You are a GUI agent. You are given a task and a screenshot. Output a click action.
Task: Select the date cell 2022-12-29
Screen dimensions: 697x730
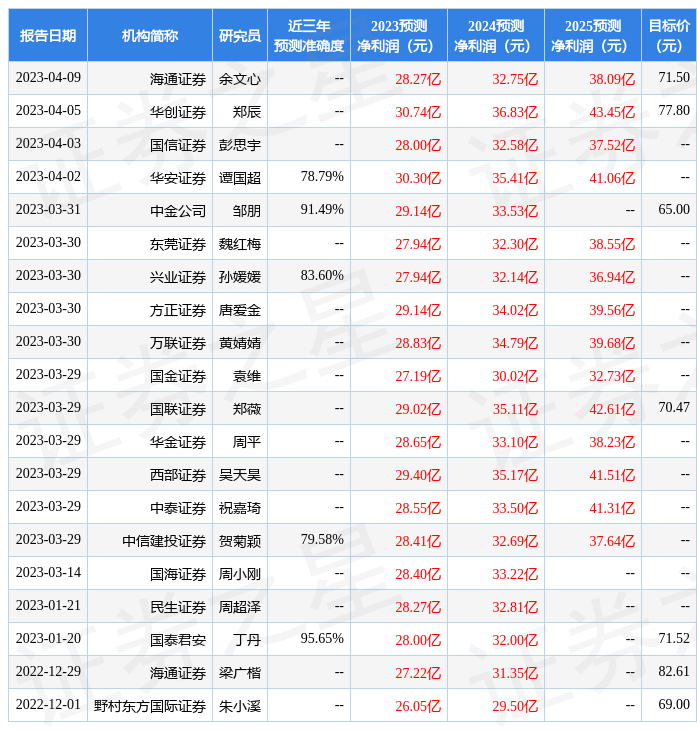point(48,672)
